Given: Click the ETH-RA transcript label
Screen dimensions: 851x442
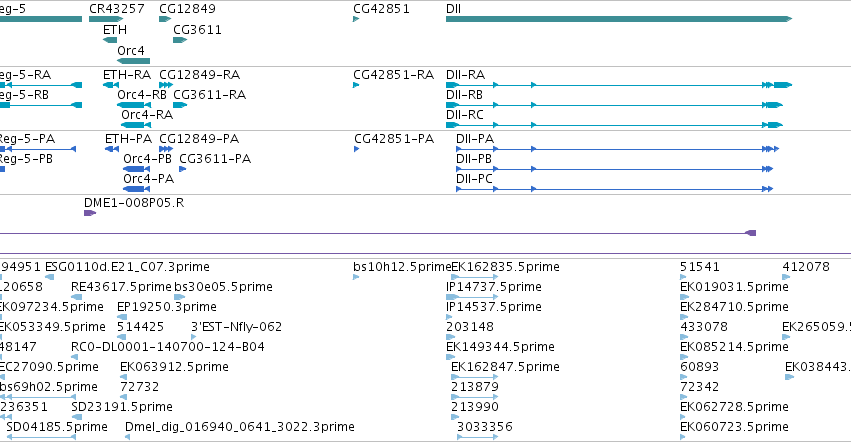Looking at the screenshot, I should (127, 74).
